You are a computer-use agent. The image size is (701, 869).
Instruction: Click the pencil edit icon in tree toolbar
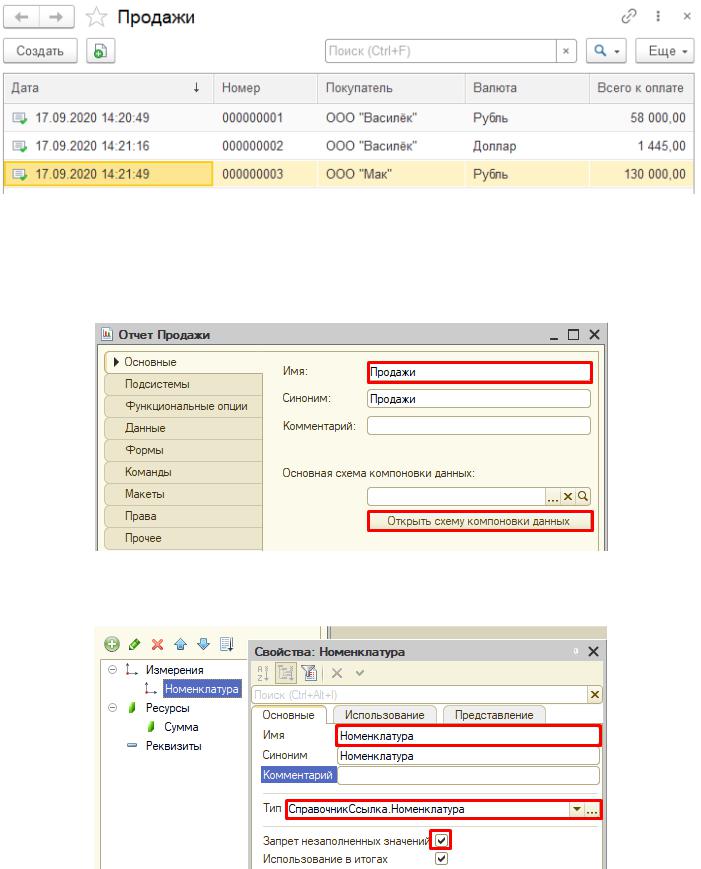134,644
